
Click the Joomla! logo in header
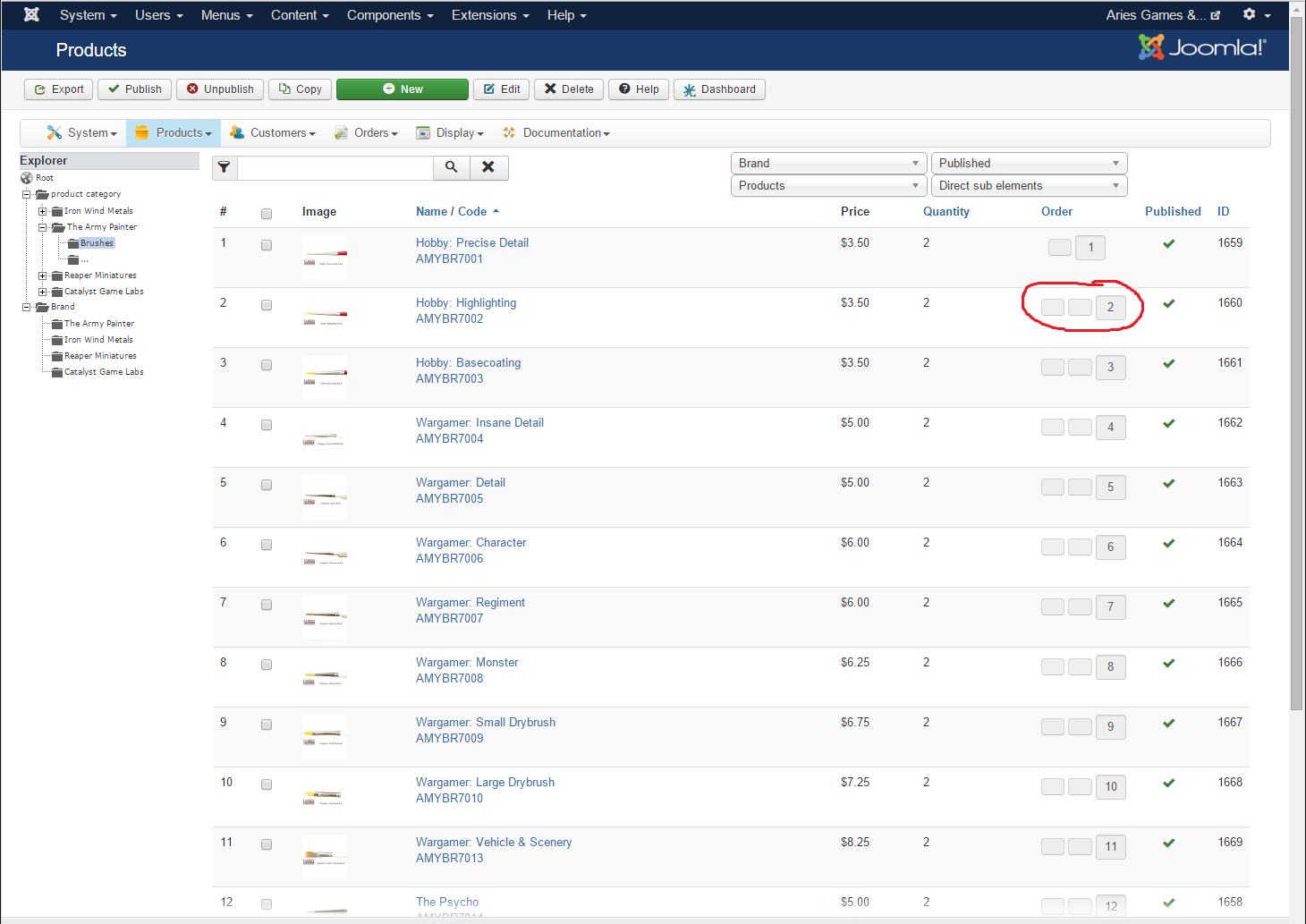pyautogui.click(x=1202, y=47)
